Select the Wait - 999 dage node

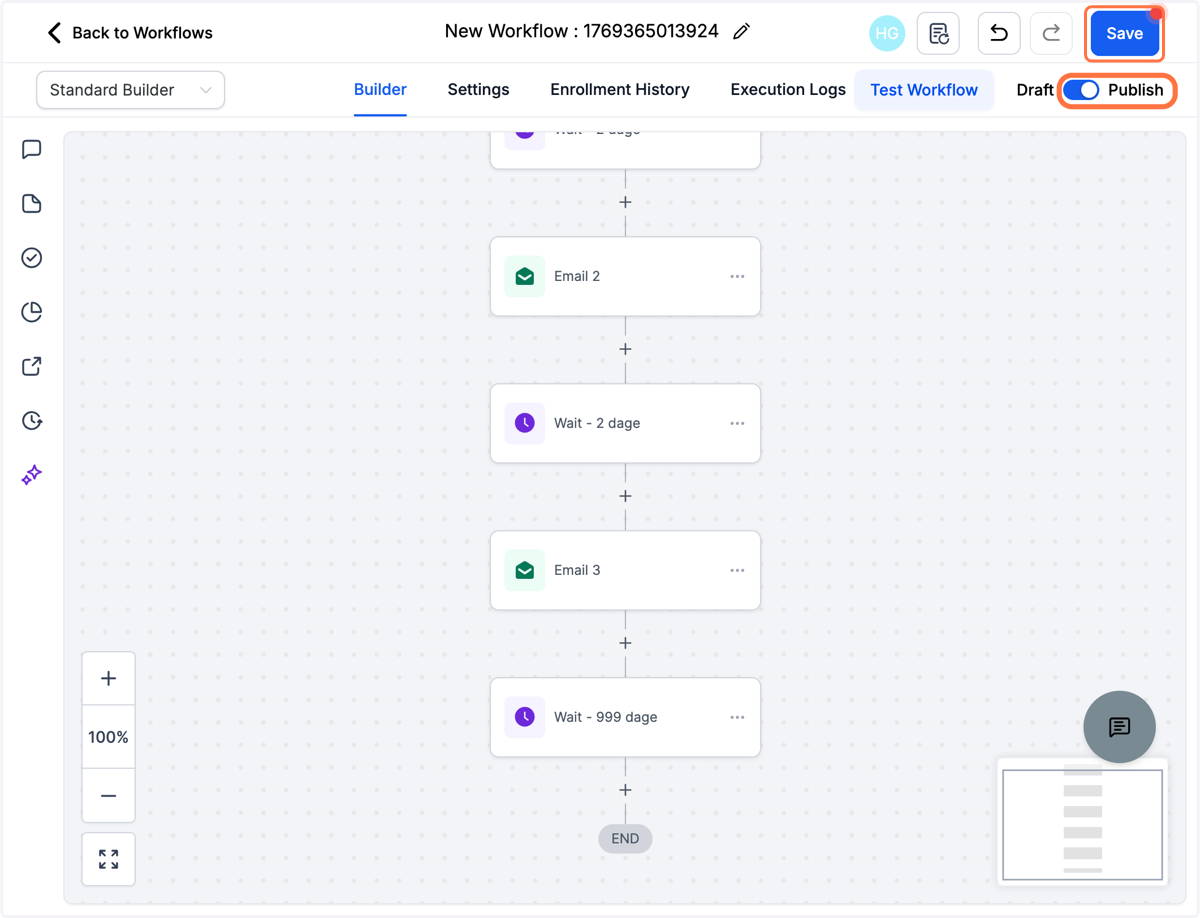tap(625, 717)
